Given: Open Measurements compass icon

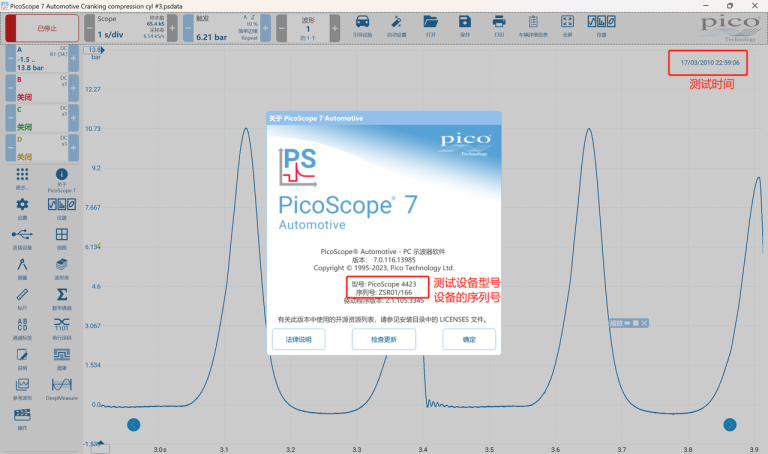Looking at the screenshot, I should pos(22,268).
